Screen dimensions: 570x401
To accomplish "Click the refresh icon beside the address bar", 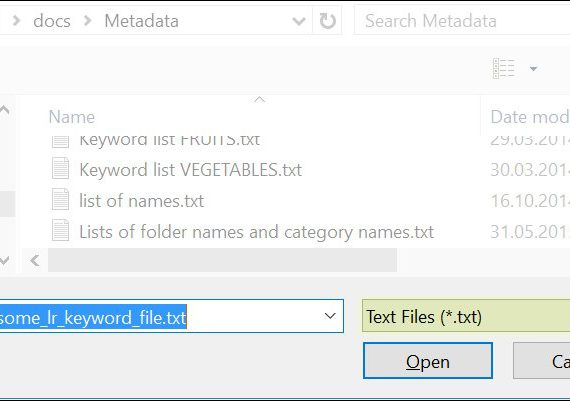I will click(x=328, y=21).
